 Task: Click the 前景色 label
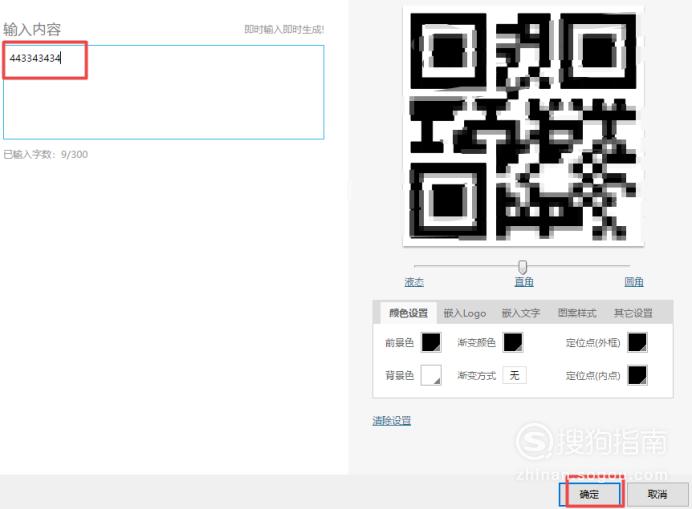point(399,343)
